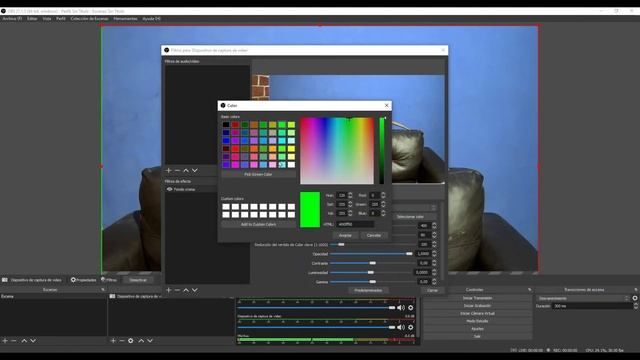Open Filtros for the selected source
Screen dimensions: 640x360
click(109, 280)
